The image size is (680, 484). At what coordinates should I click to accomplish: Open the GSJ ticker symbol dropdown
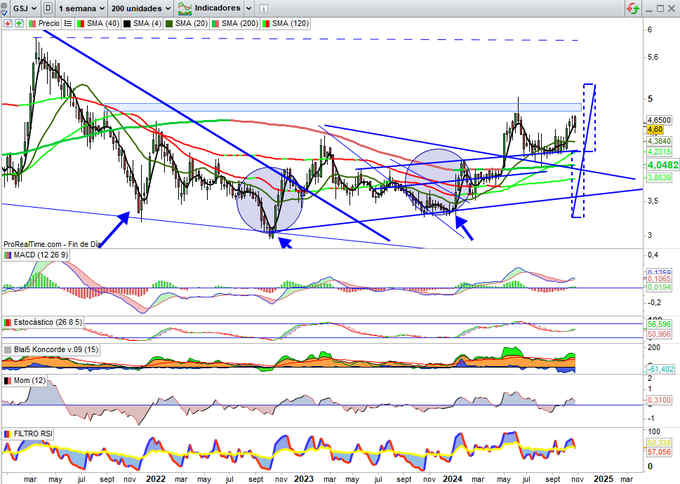click(x=24, y=8)
